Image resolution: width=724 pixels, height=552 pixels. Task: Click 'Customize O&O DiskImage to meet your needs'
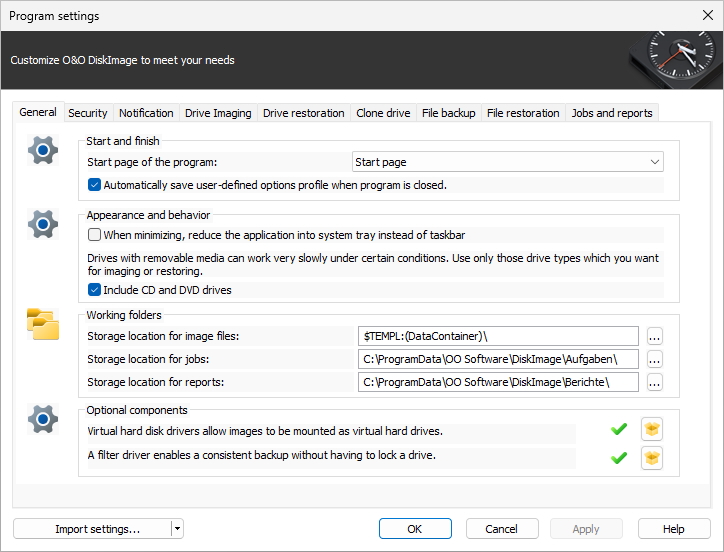[122, 60]
